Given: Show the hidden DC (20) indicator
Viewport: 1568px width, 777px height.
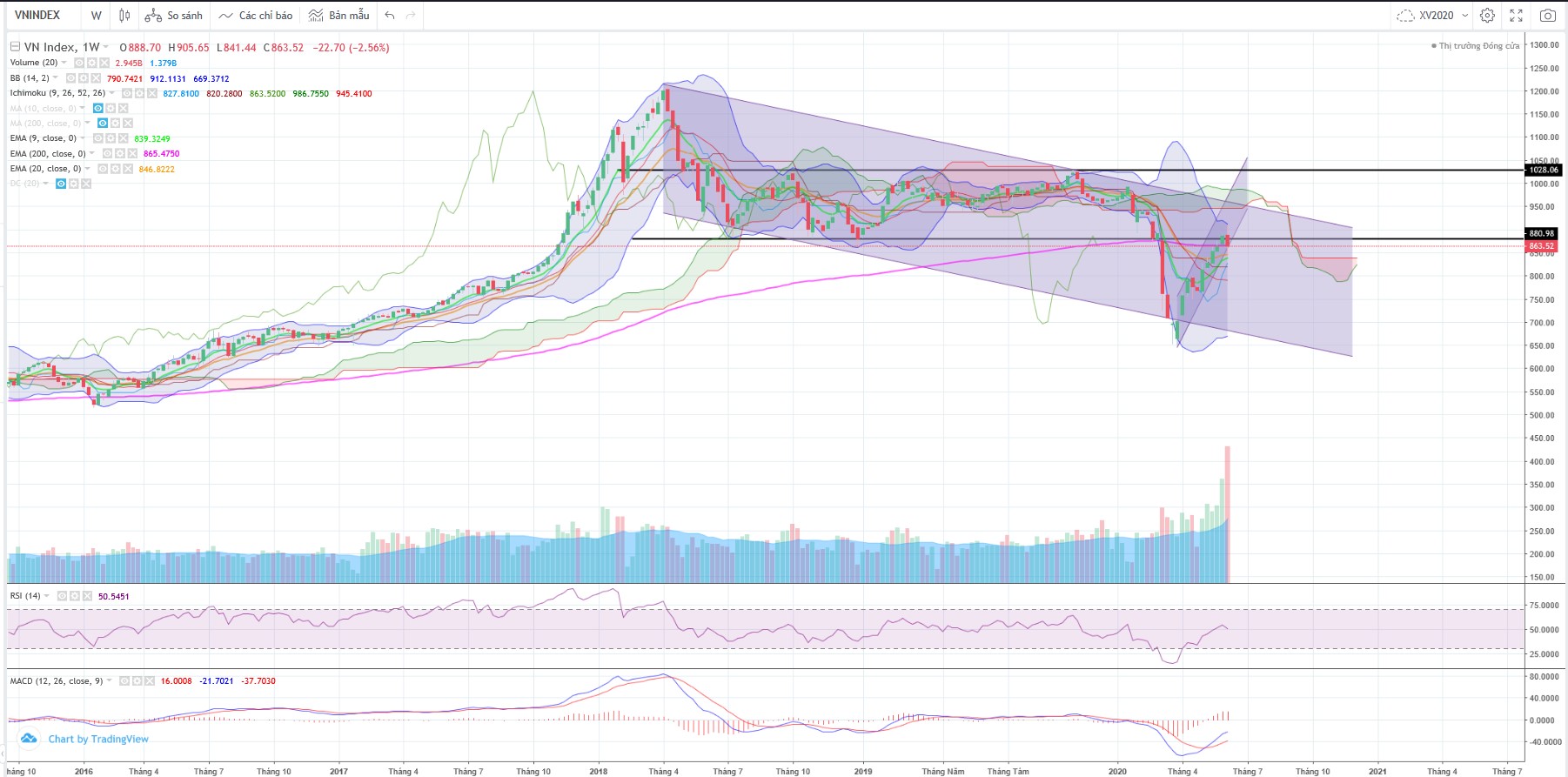Looking at the screenshot, I should click(61, 184).
